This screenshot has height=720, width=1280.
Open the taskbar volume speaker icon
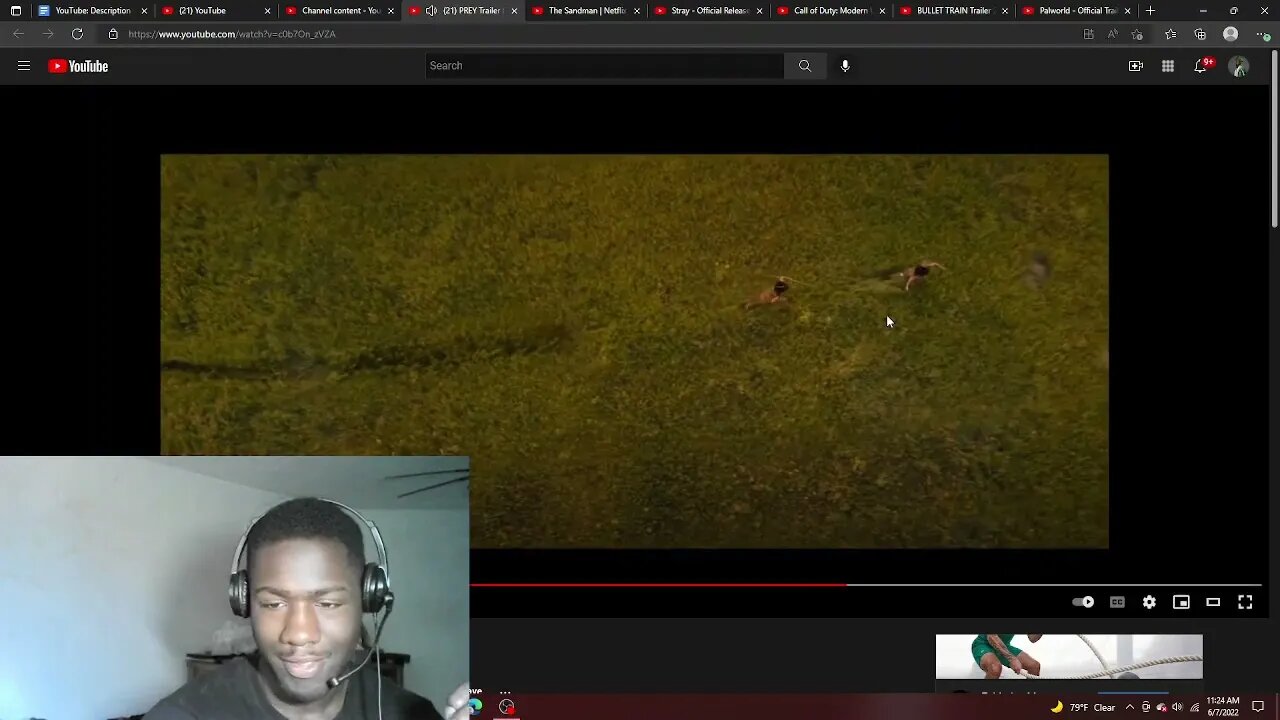(1177, 707)
